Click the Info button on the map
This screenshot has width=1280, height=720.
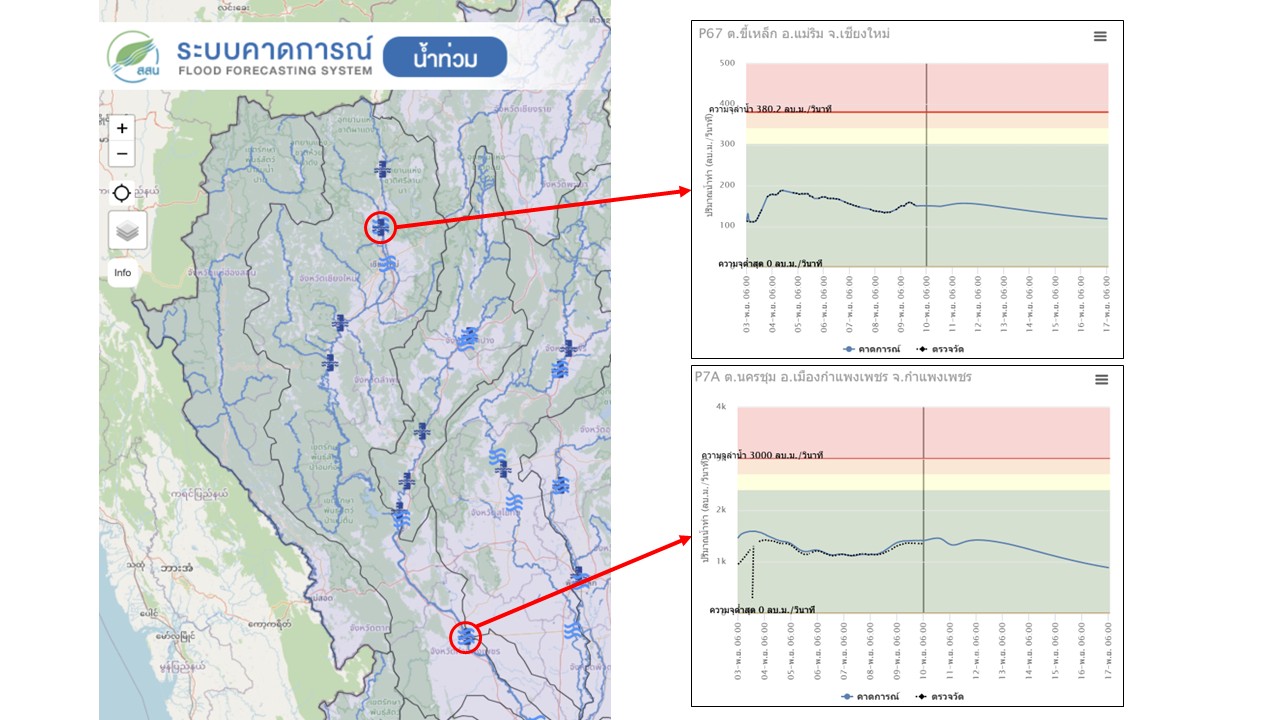122,273
